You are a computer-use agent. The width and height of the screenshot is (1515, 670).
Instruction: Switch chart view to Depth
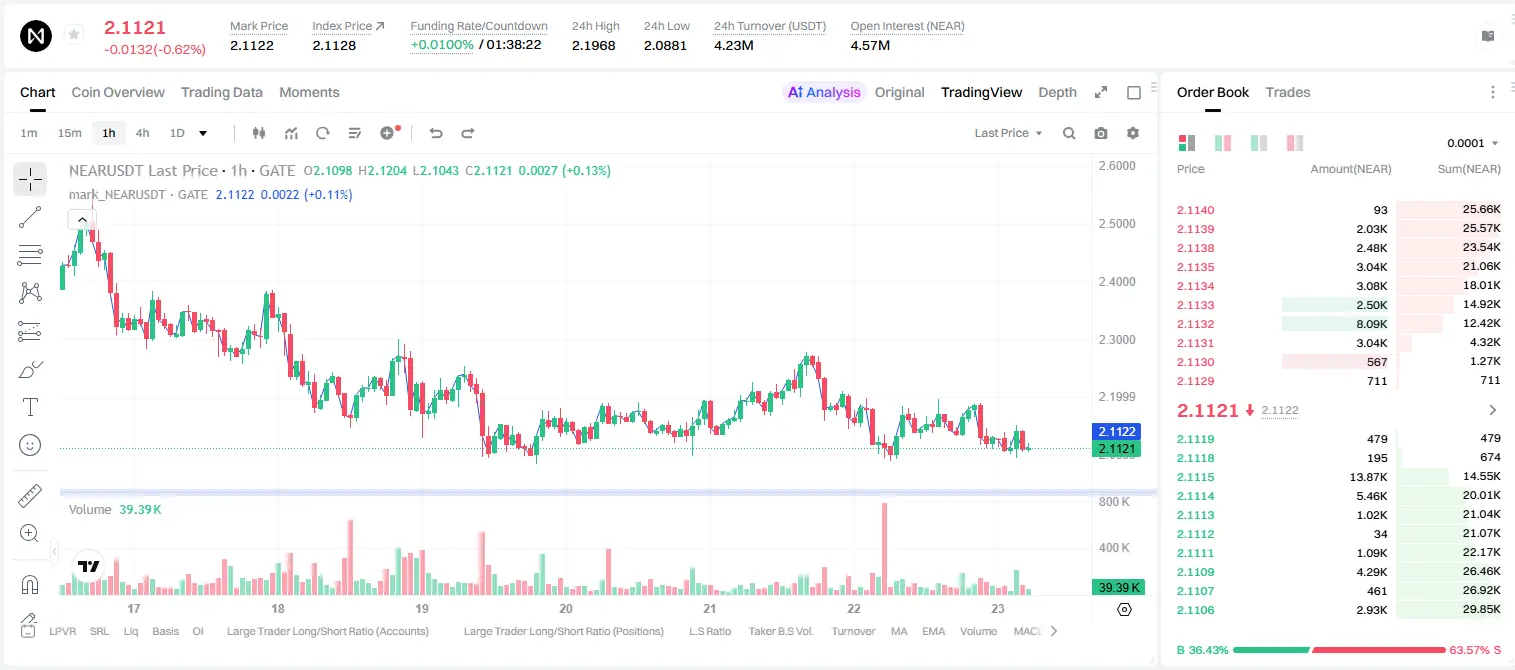(x=1057, y=92)
